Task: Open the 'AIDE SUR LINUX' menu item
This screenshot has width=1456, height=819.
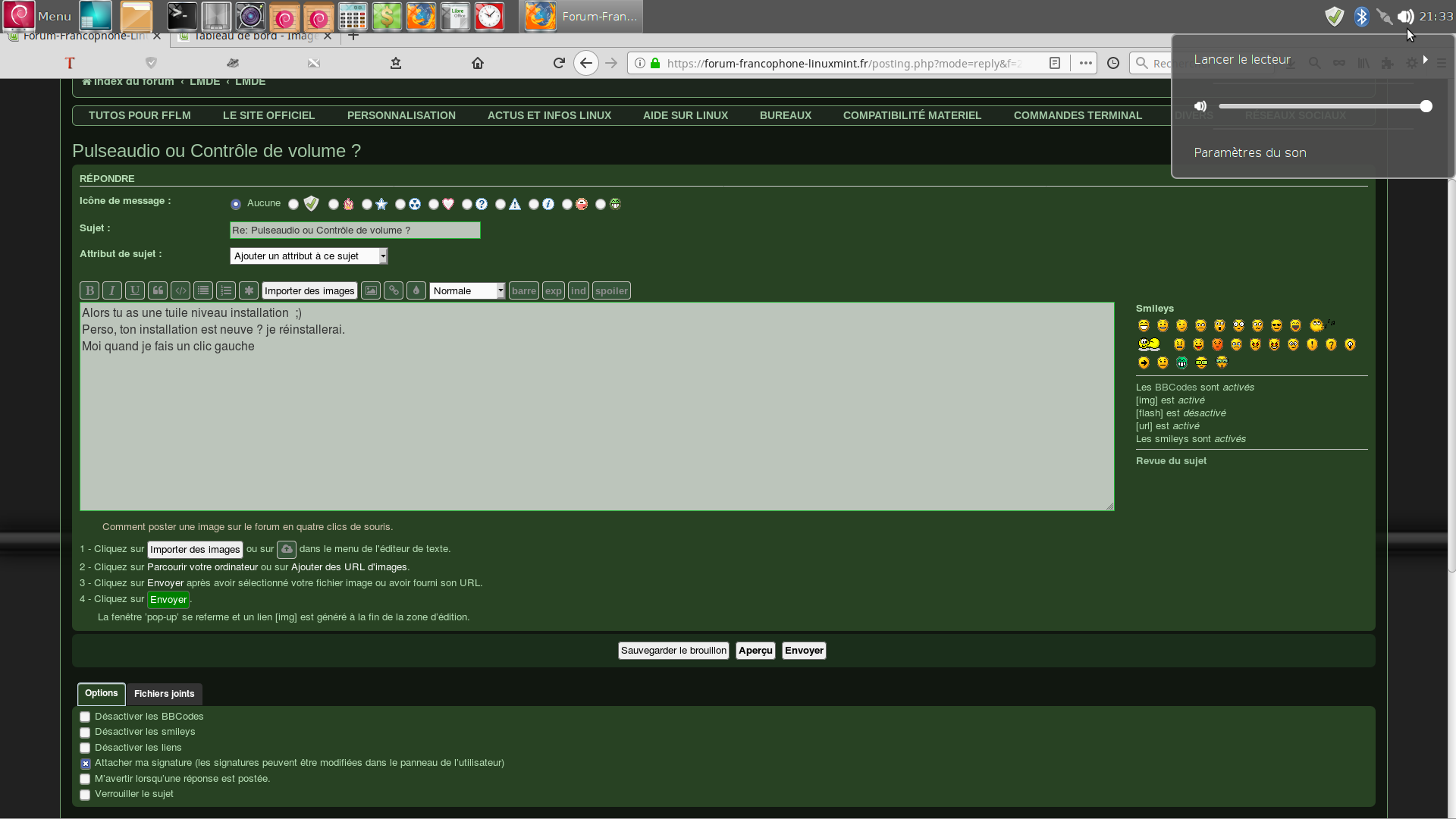Action: coord(685,115)
